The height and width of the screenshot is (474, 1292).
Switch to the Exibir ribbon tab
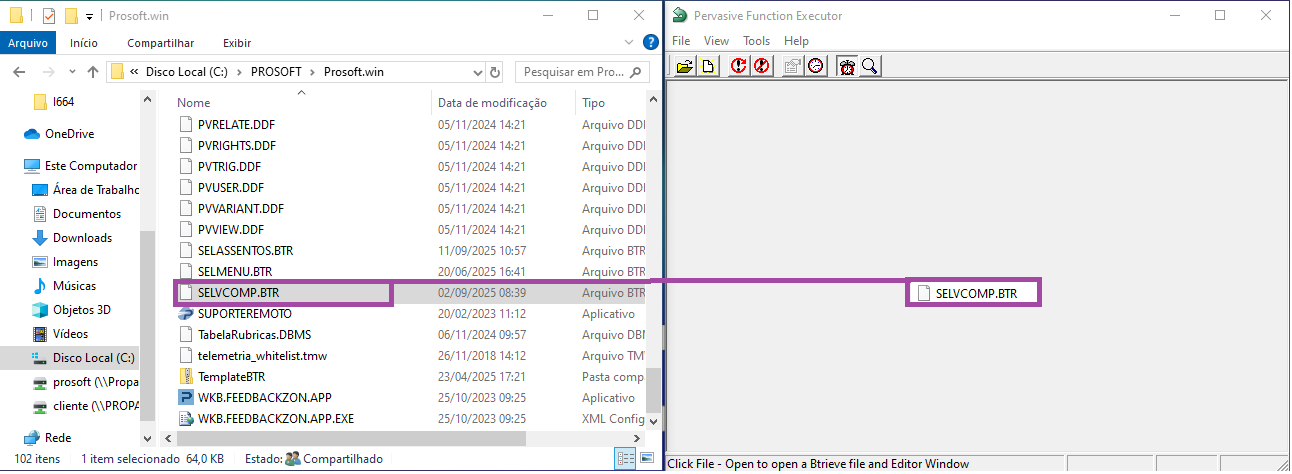pyautogui.click(x=237, y=43)
